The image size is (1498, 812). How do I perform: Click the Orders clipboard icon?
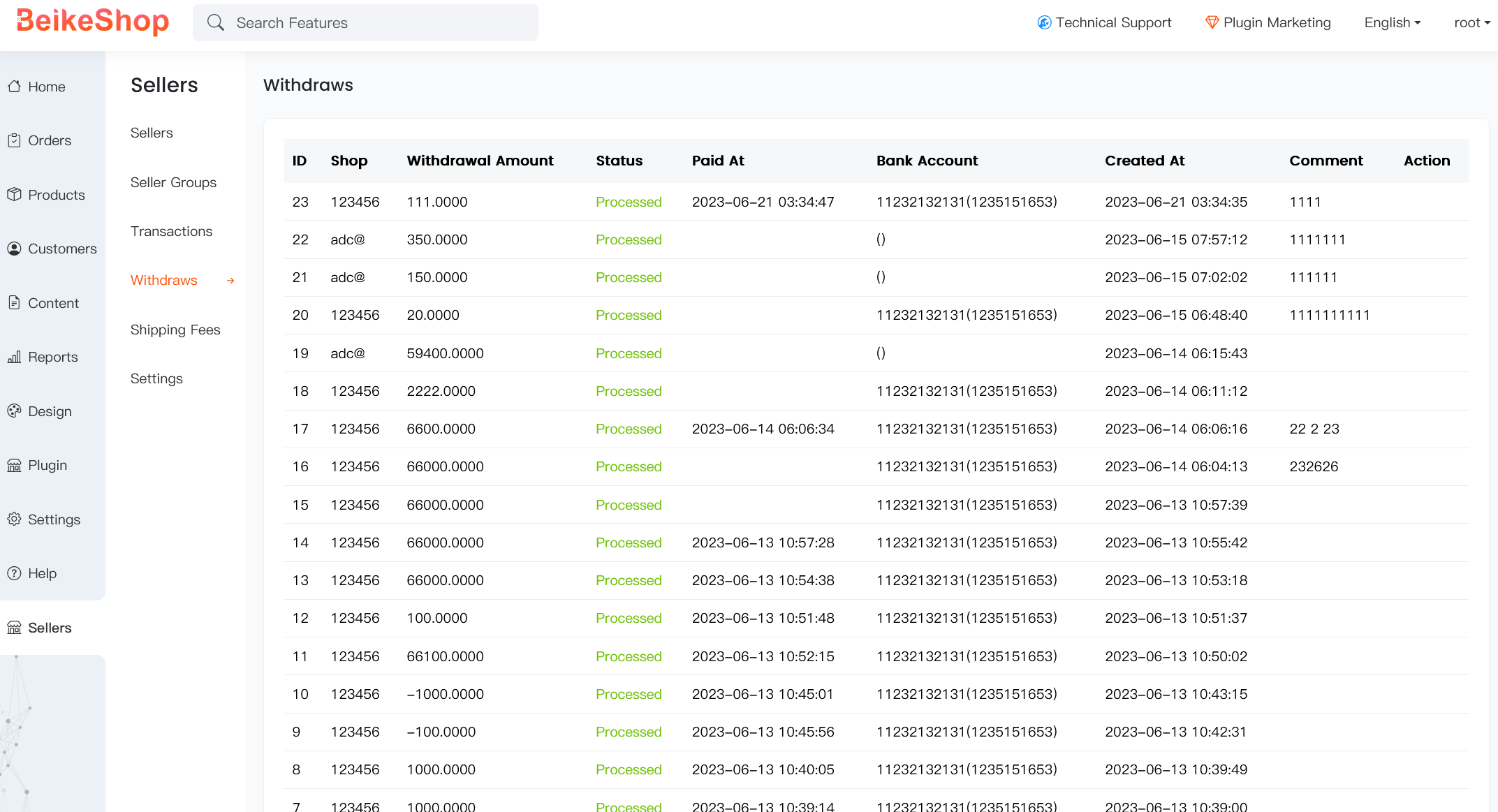14,140
